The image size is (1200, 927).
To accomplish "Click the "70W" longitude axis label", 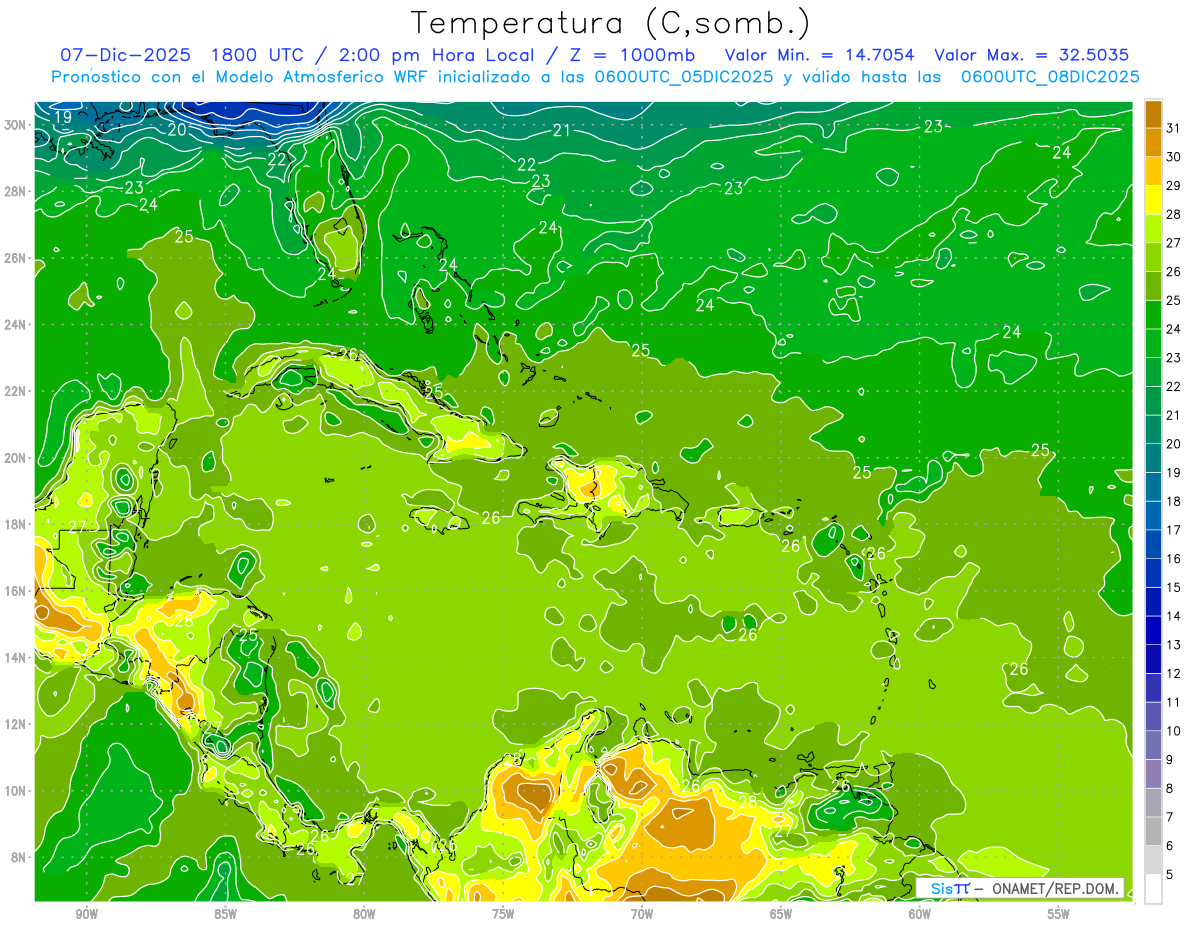I will (642, 914).
